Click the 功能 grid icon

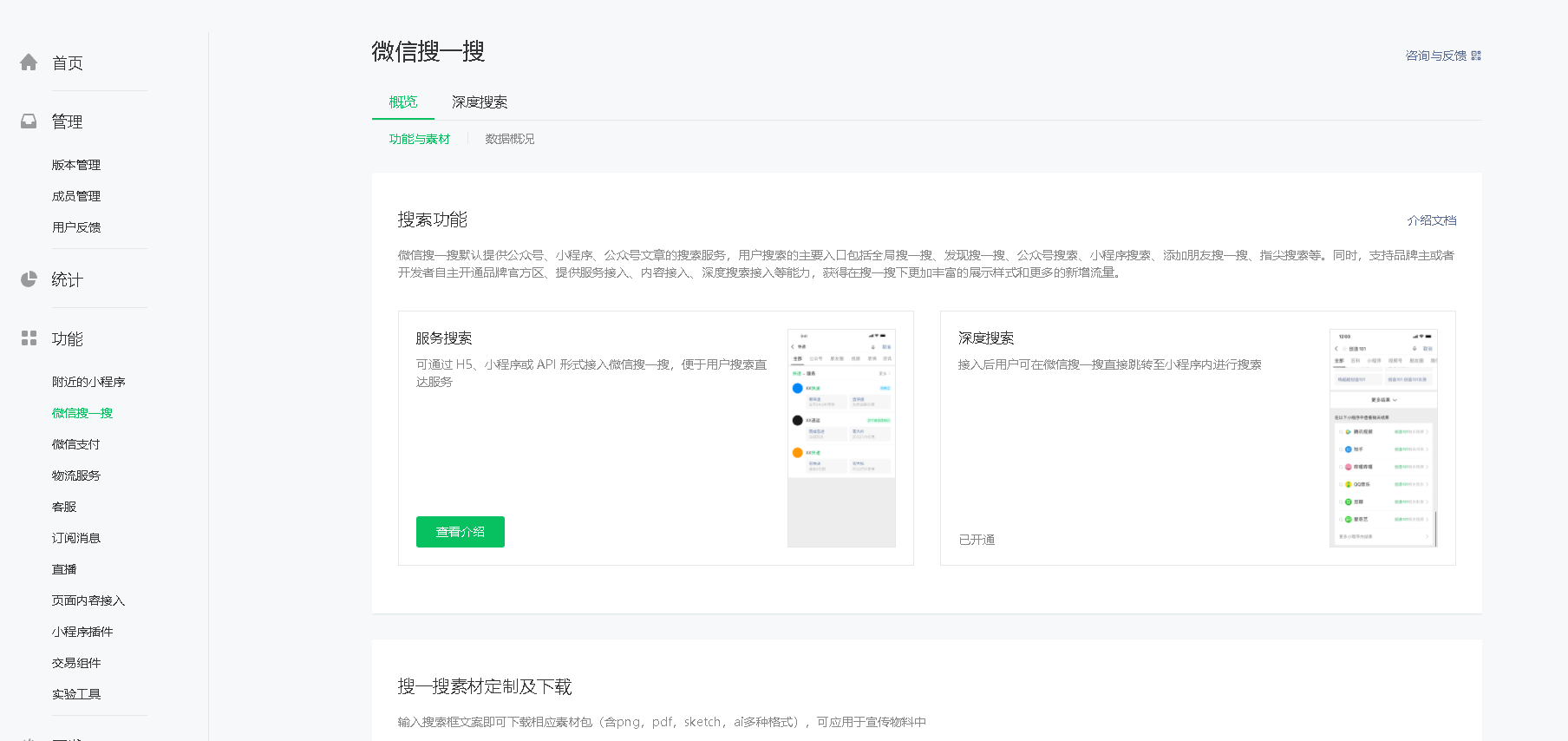pos(29,338)
